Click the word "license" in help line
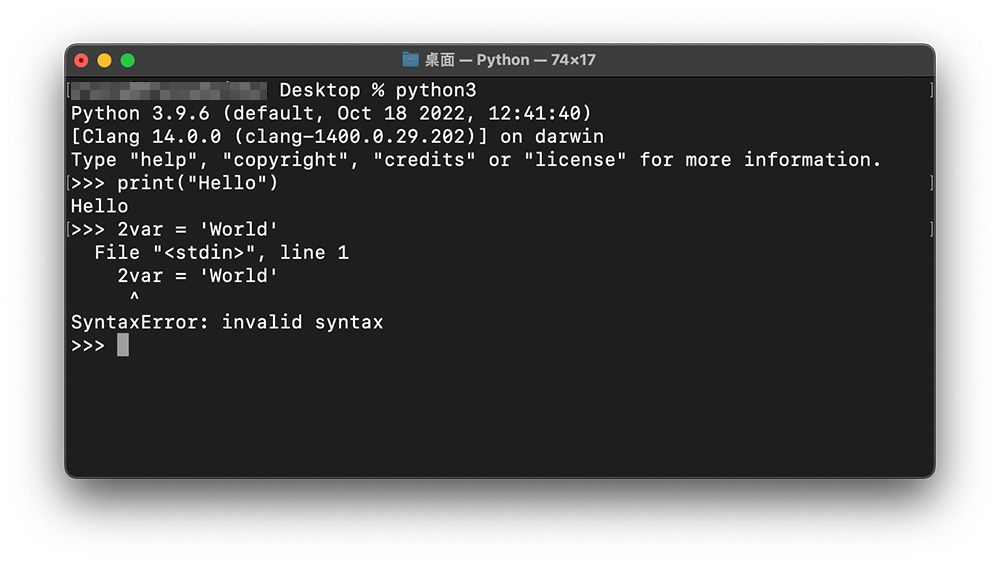 click(575, 160)
